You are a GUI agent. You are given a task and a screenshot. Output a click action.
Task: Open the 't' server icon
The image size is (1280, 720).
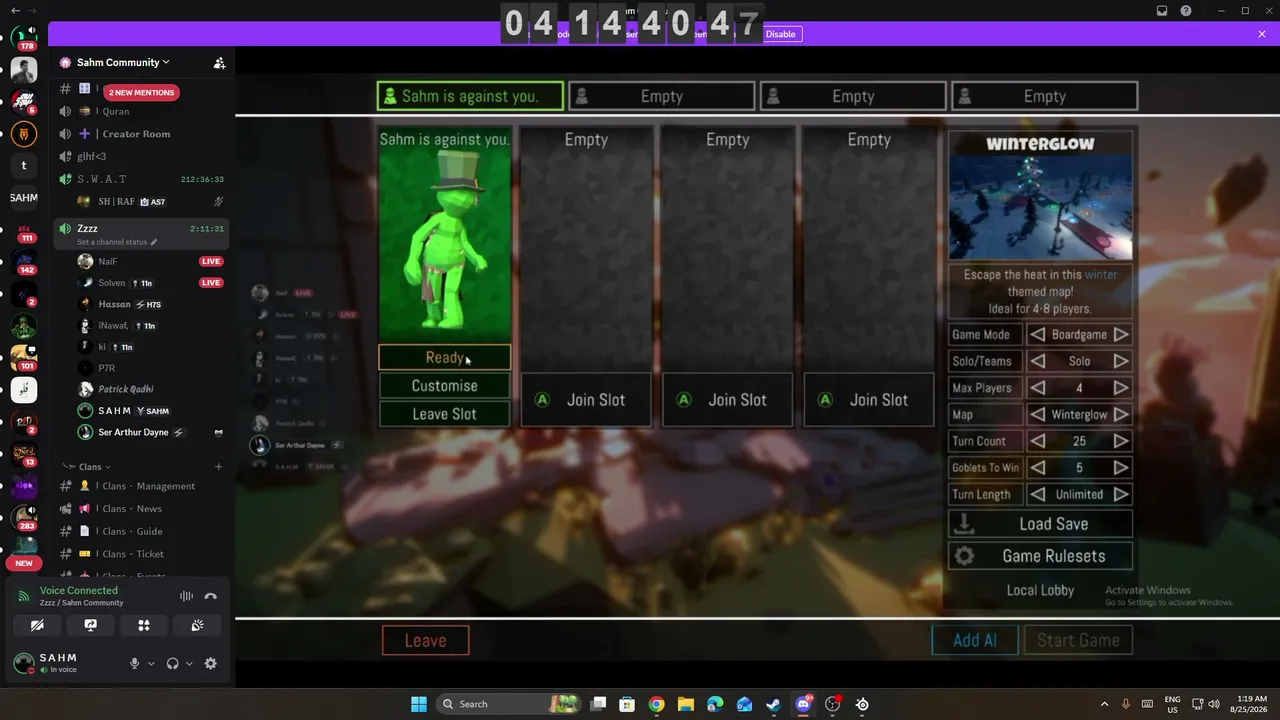pyautogui.click(x=24, y=166)
